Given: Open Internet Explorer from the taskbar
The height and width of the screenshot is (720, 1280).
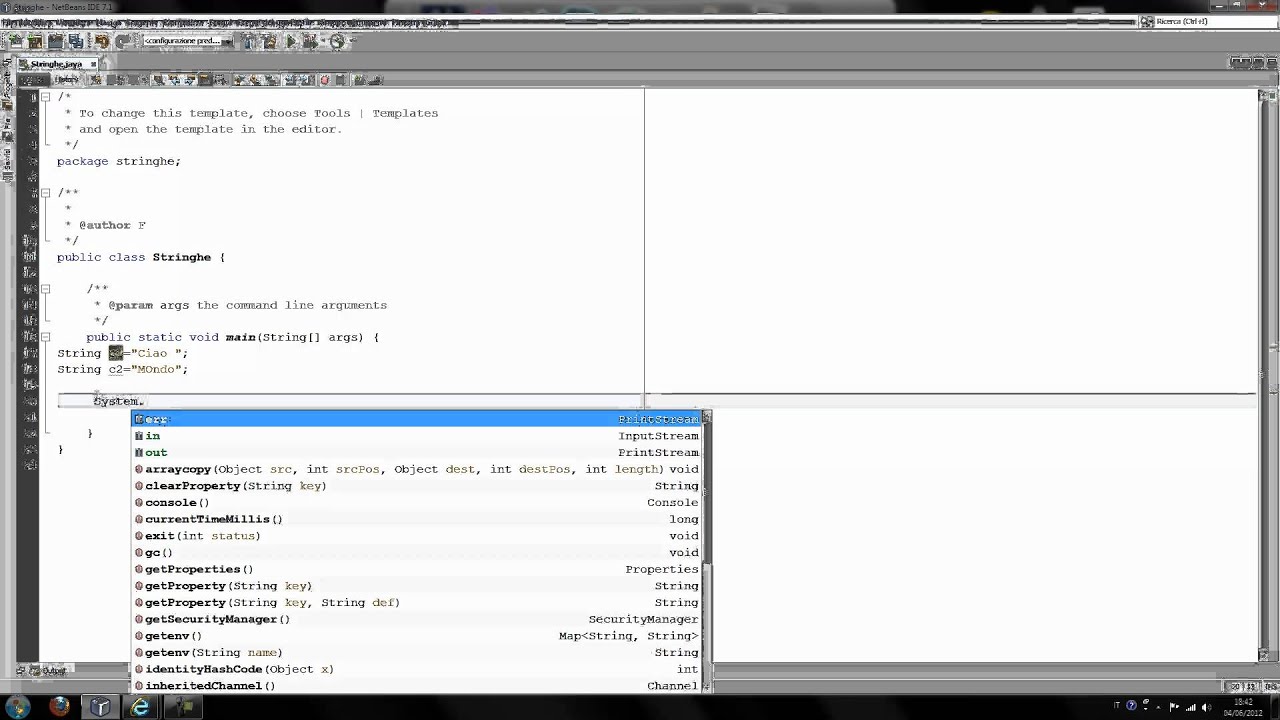Looking at the screenshot, I should 141,708.
